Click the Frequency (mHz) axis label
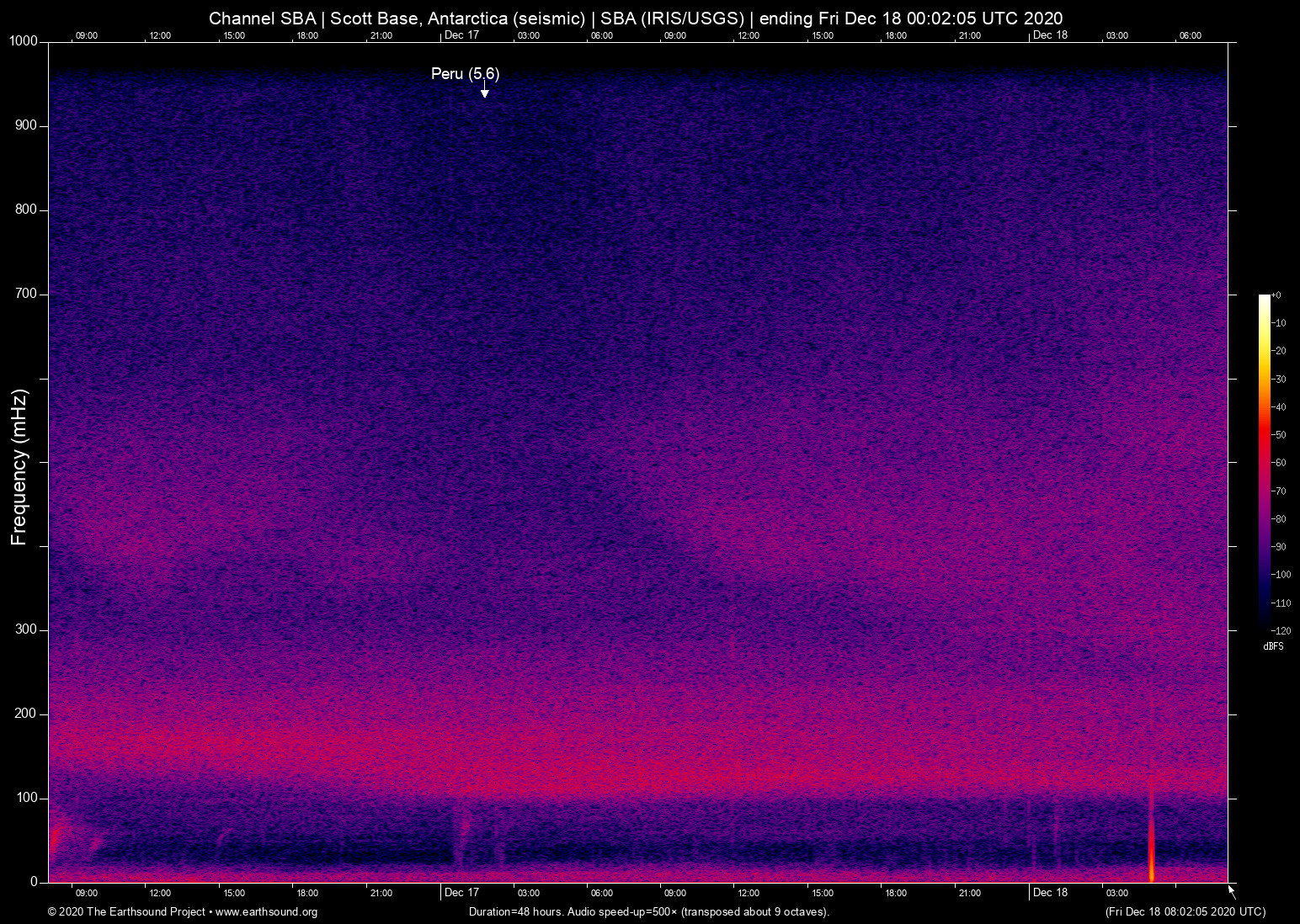 click(x=19, y=467)
